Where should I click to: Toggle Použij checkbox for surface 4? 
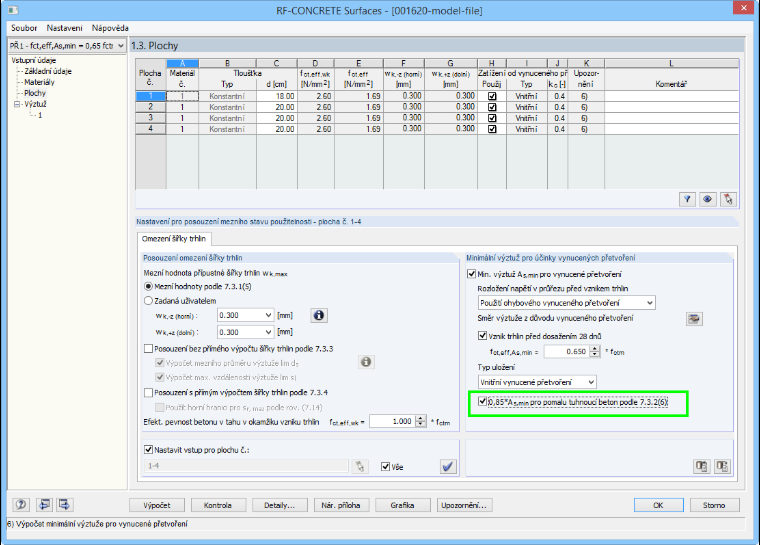coord(492,129)
